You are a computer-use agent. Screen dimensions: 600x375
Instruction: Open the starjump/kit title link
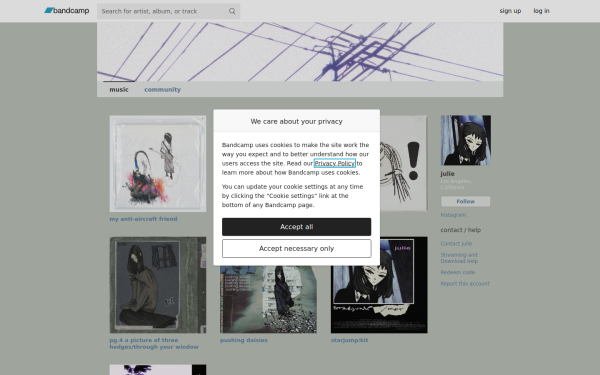[x=349, y=340]
